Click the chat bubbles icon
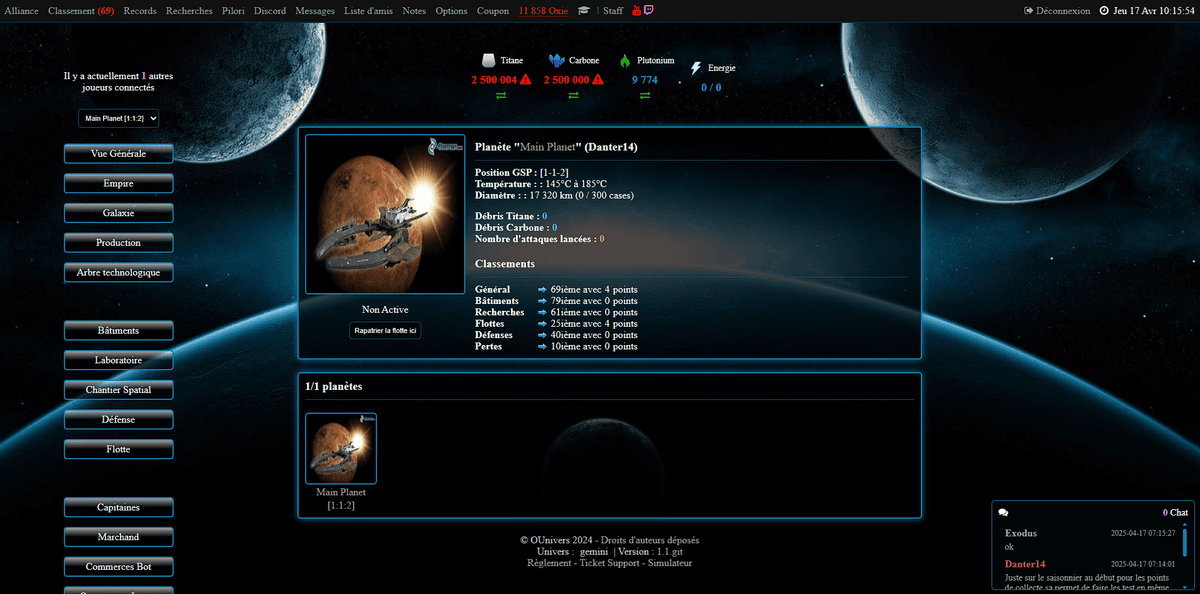Viewport: 1200px width, 594px height. (1003, 512)
